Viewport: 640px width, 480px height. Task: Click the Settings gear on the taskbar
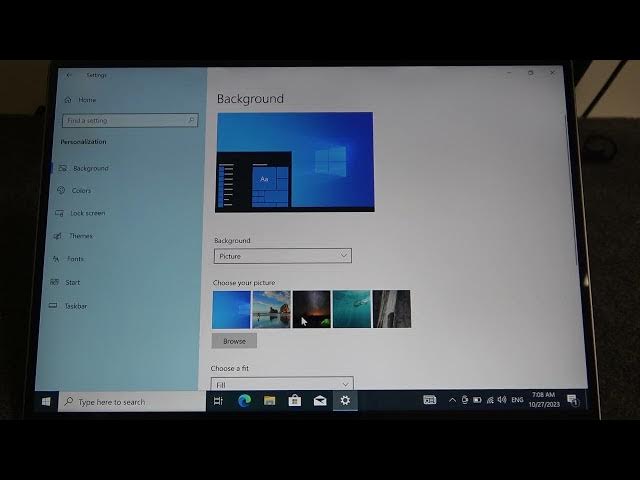point(345,401)
